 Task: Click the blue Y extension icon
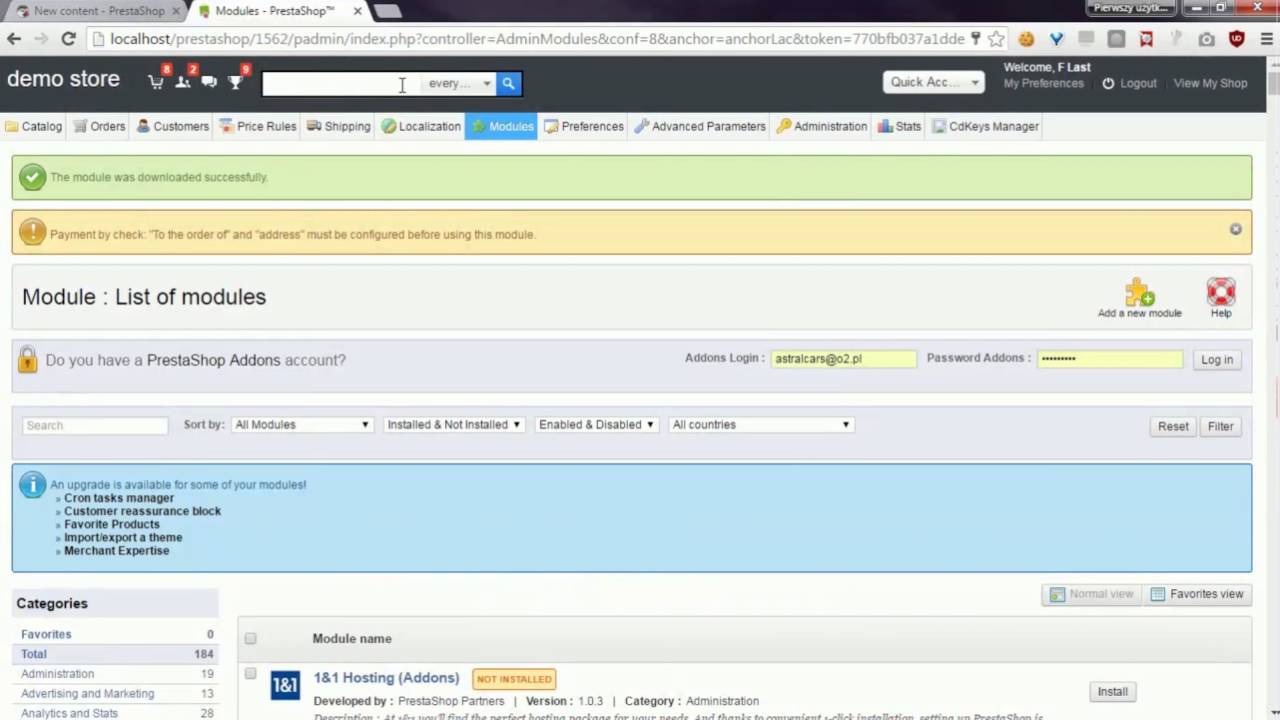1056,39
